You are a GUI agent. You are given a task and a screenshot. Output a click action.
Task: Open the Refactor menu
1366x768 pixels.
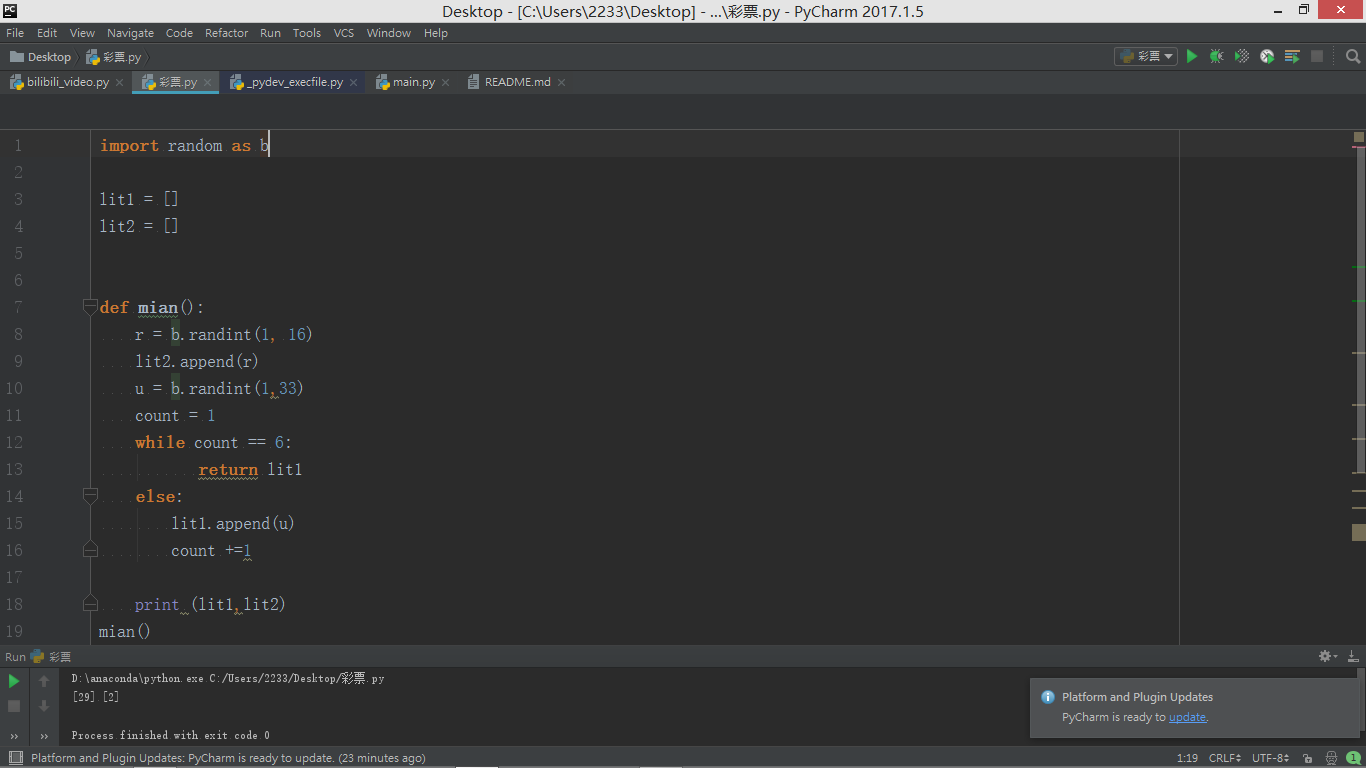226,33
